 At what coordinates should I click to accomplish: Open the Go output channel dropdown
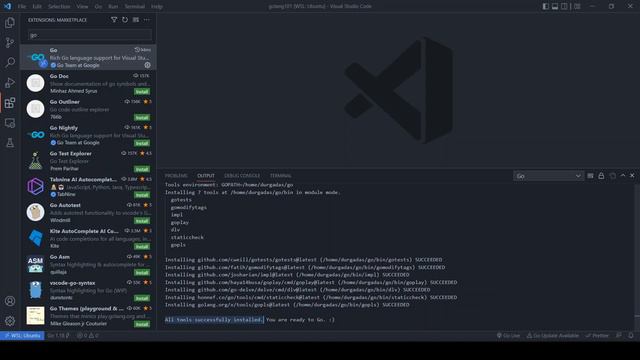pos(548,176)
